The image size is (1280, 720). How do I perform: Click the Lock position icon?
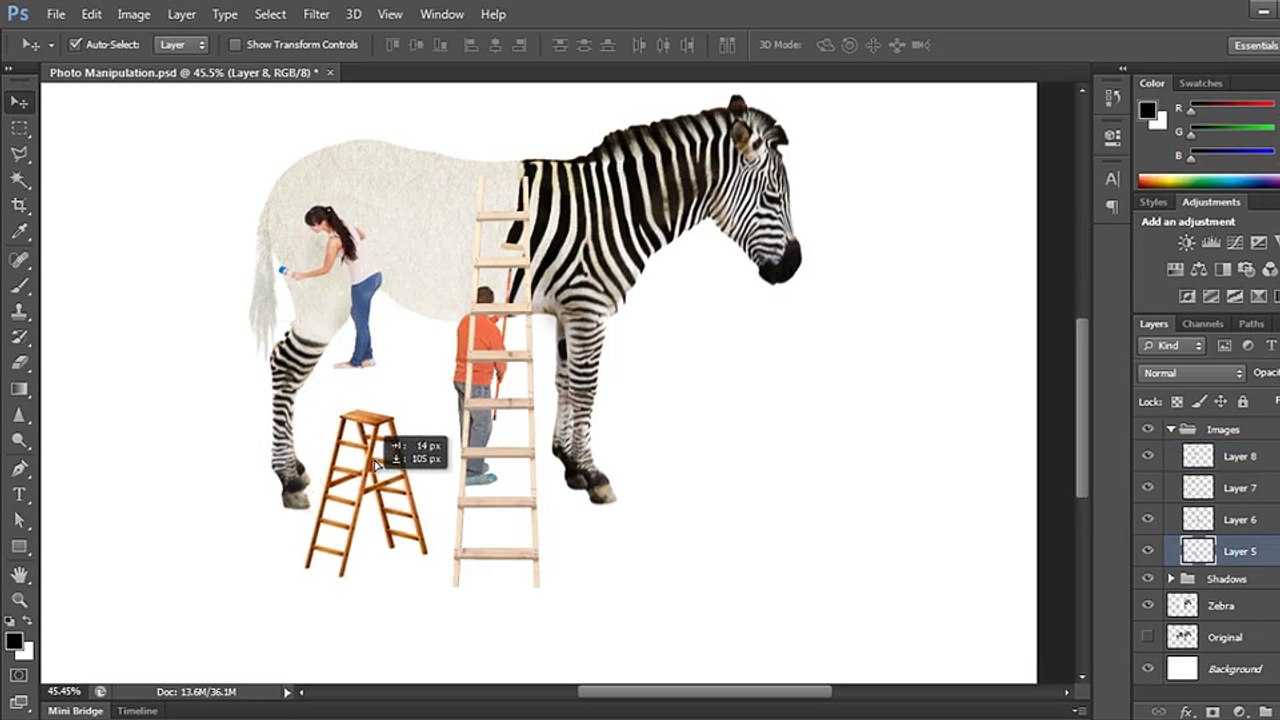pos(1220,402)
